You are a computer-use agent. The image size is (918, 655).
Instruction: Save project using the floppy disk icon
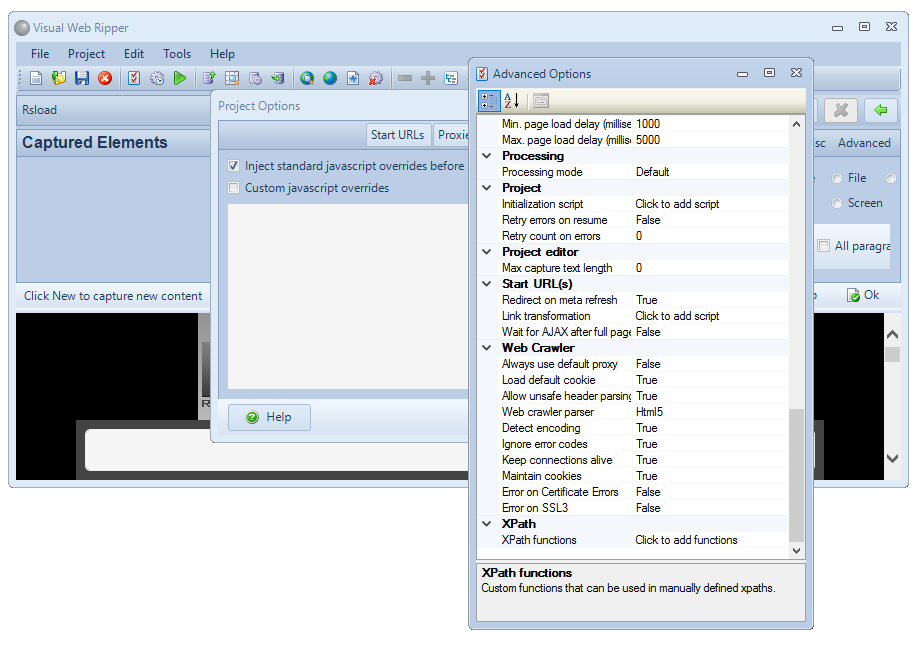pos(82,78)
